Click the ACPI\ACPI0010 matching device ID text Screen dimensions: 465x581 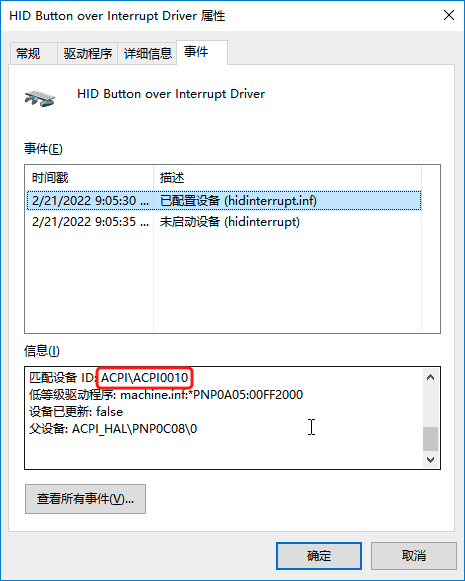(145, 378)
